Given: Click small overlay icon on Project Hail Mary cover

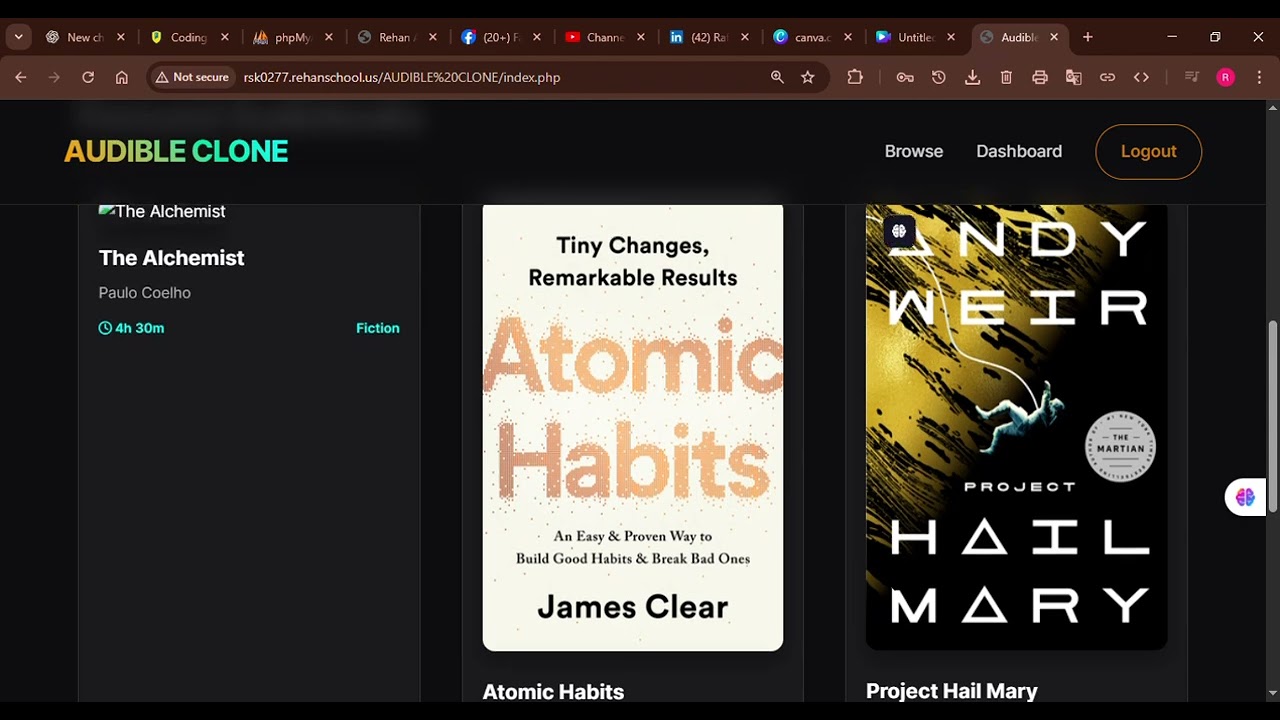Looking at the screenshot, I should coord(899,232).
